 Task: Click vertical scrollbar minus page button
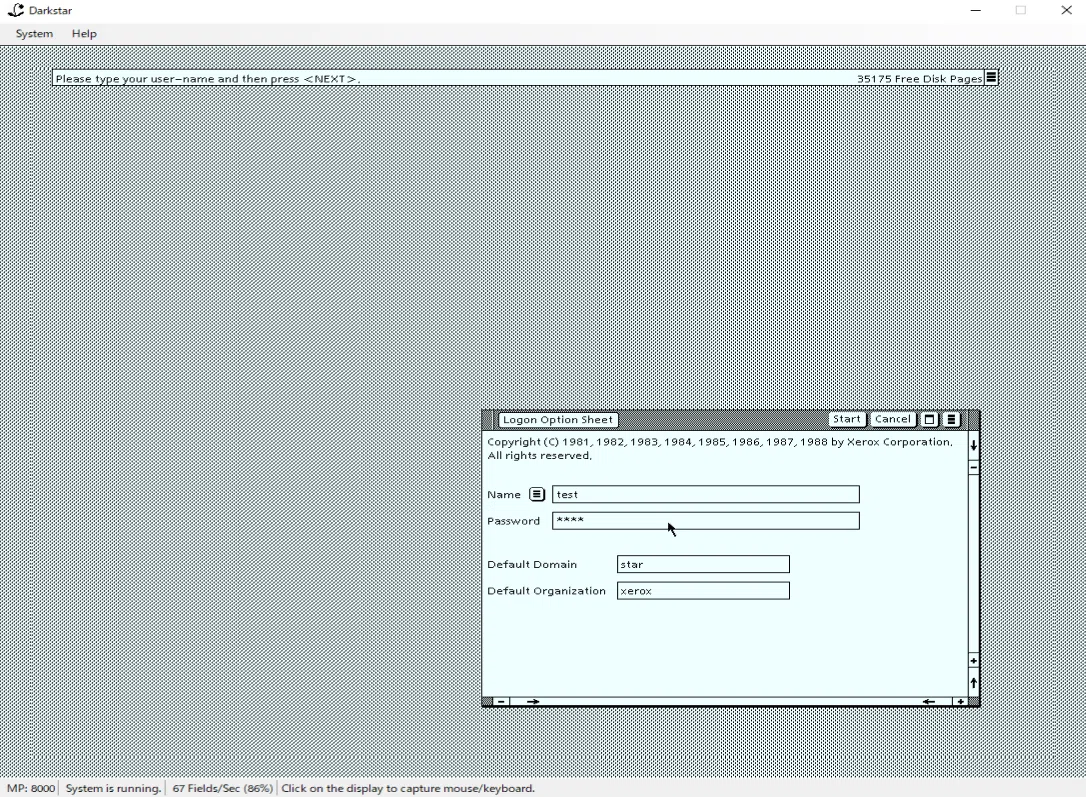click(x=973, y=468)
